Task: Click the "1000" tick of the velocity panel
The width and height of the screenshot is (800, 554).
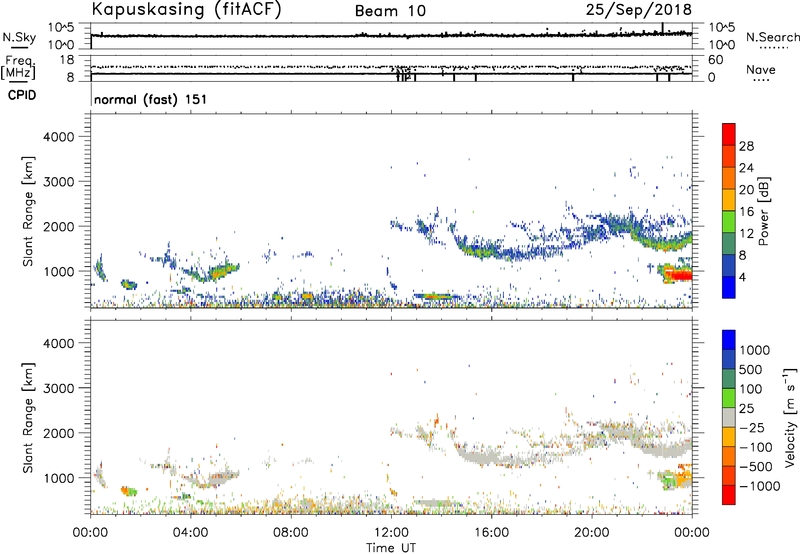Action: point(59,478)
